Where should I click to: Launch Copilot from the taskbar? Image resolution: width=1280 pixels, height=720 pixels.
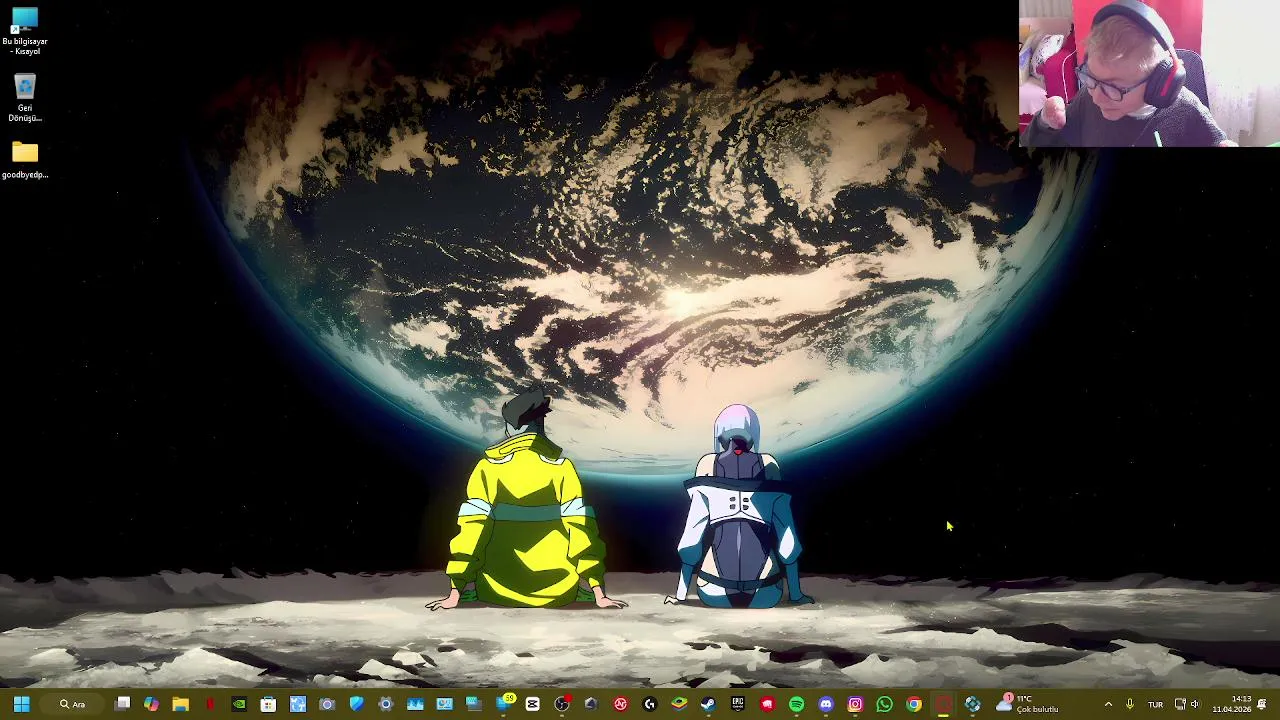point(151,704)
